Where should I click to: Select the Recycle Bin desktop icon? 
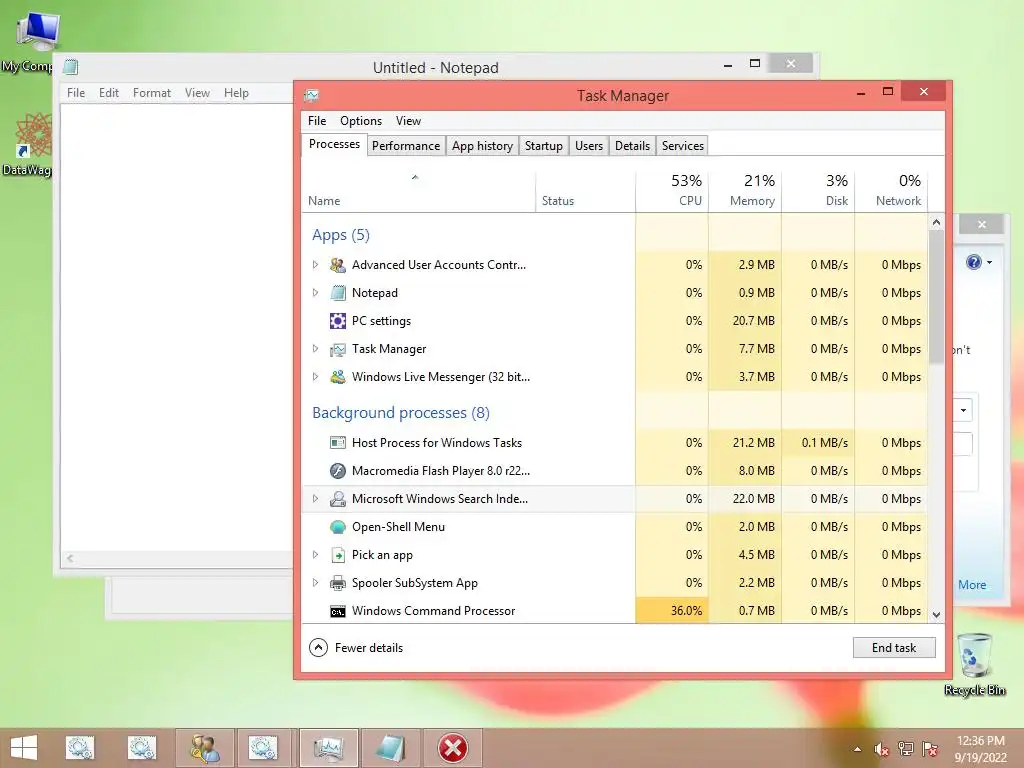974,656
